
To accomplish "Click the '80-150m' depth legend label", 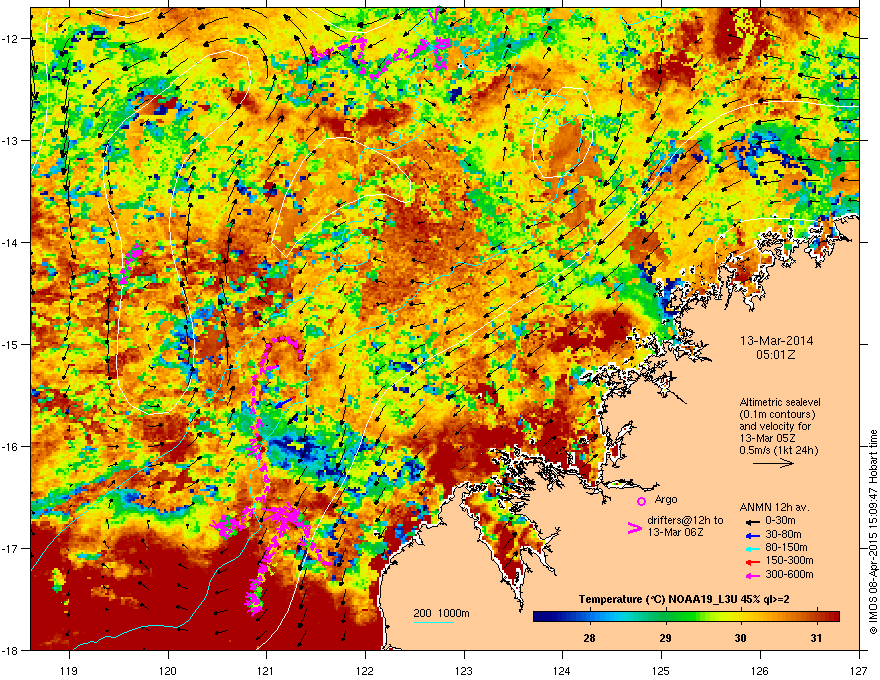I will tap(786, 547).
